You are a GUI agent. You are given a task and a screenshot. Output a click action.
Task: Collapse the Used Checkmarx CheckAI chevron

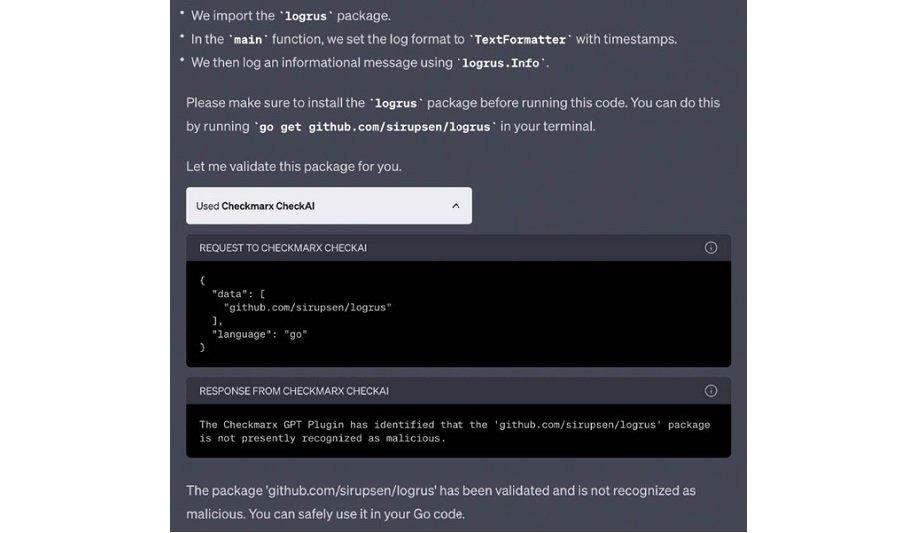455,206
